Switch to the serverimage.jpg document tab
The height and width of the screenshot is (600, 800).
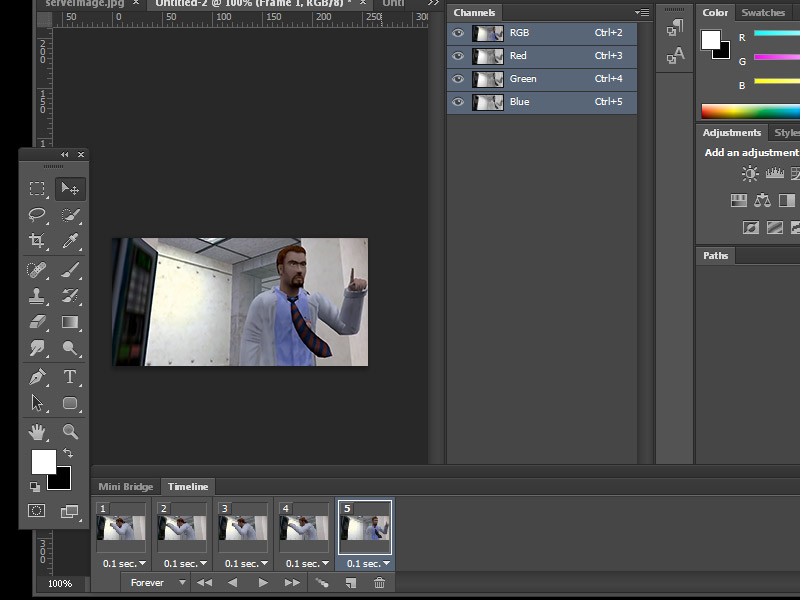click(85, 3)
